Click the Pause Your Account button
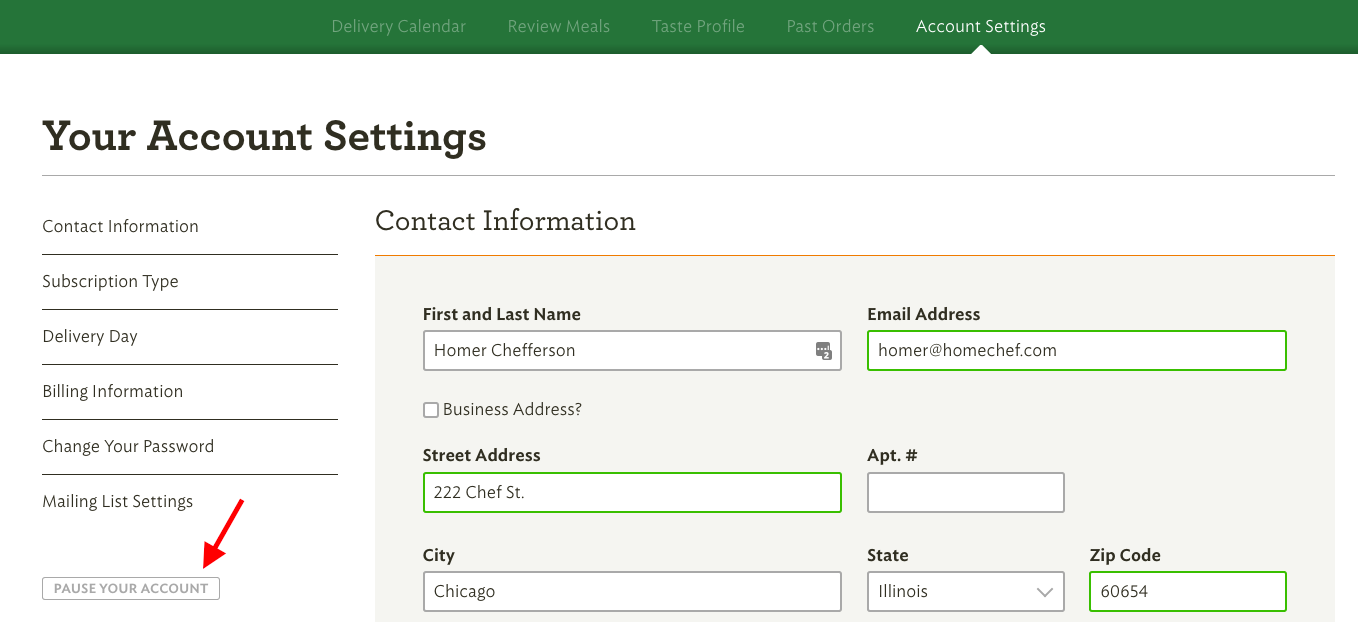1358x622 pixels. [x=131, y=588]
